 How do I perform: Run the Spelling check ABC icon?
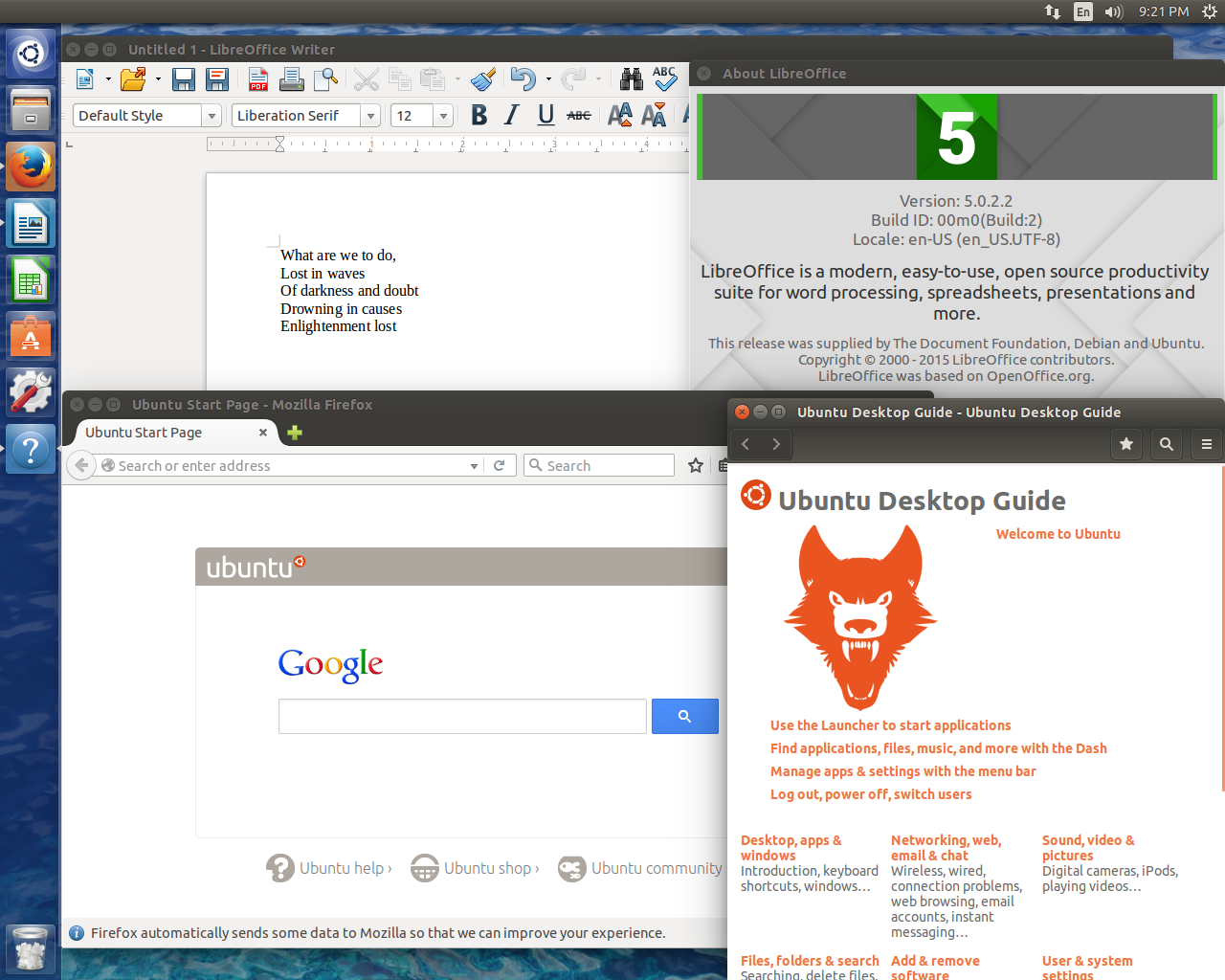point(665,79)
